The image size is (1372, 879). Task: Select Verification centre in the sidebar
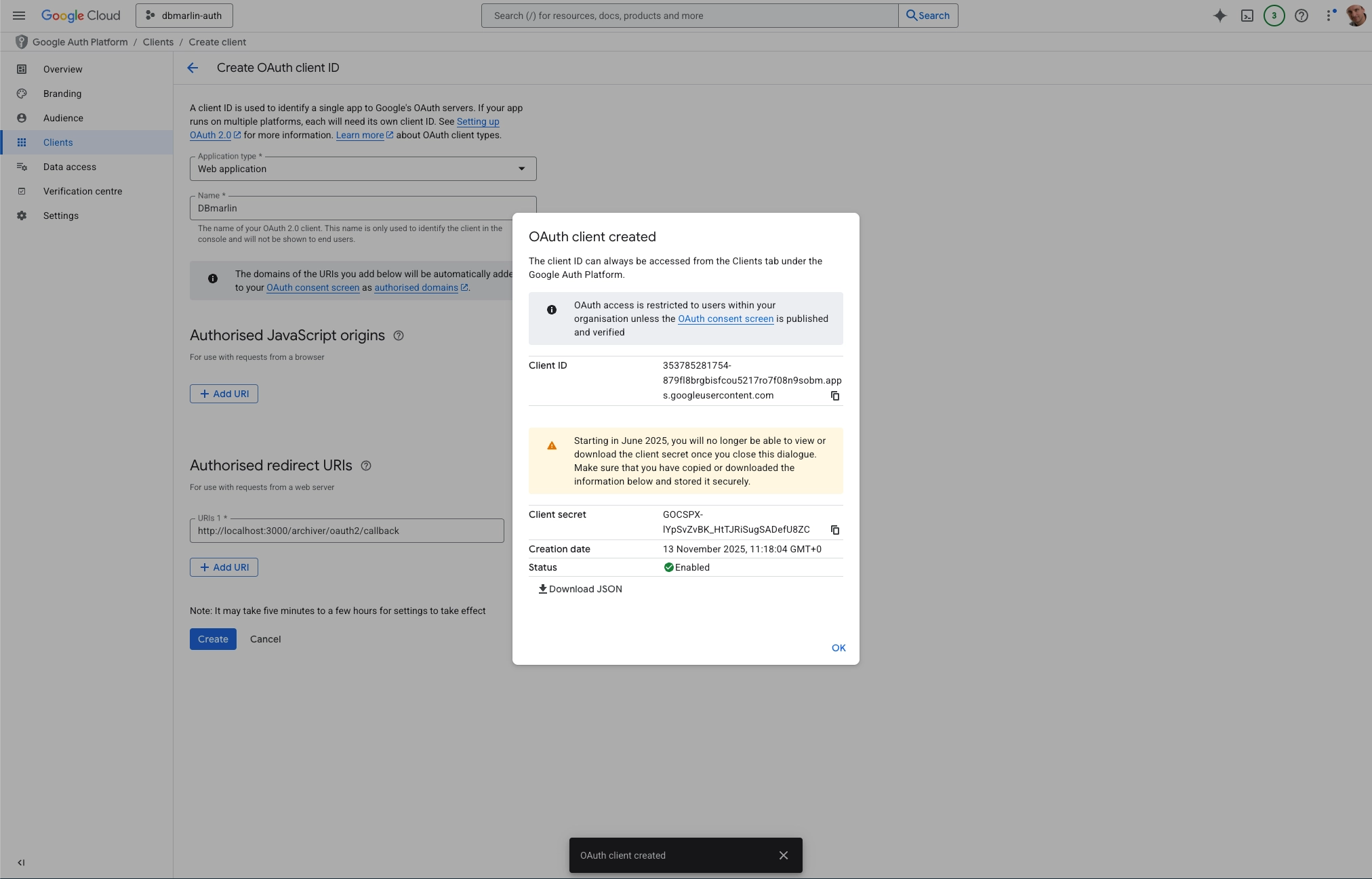(x=83, y=191)
